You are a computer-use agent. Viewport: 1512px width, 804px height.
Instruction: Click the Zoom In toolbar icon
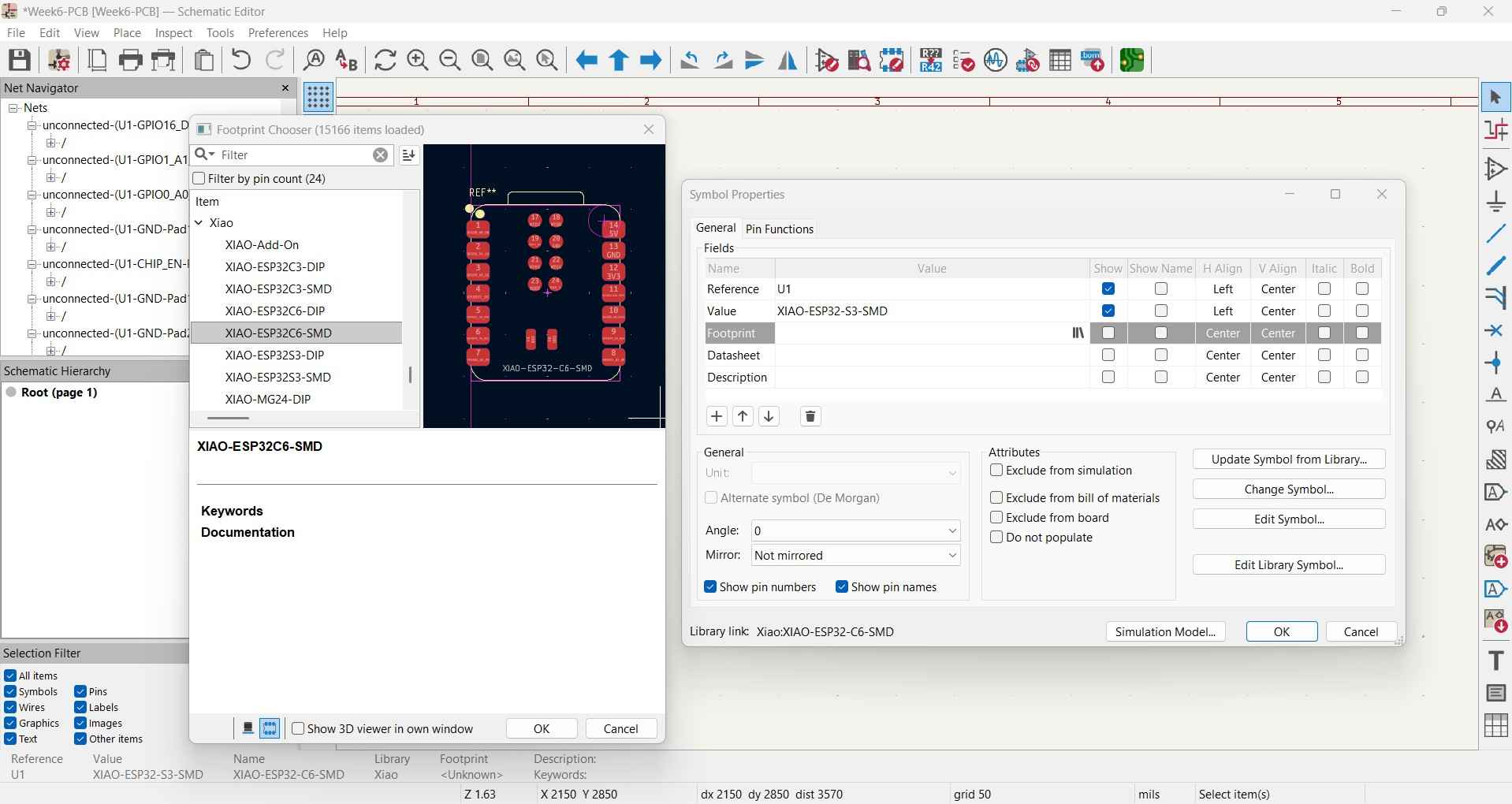[x=418, y=61]
